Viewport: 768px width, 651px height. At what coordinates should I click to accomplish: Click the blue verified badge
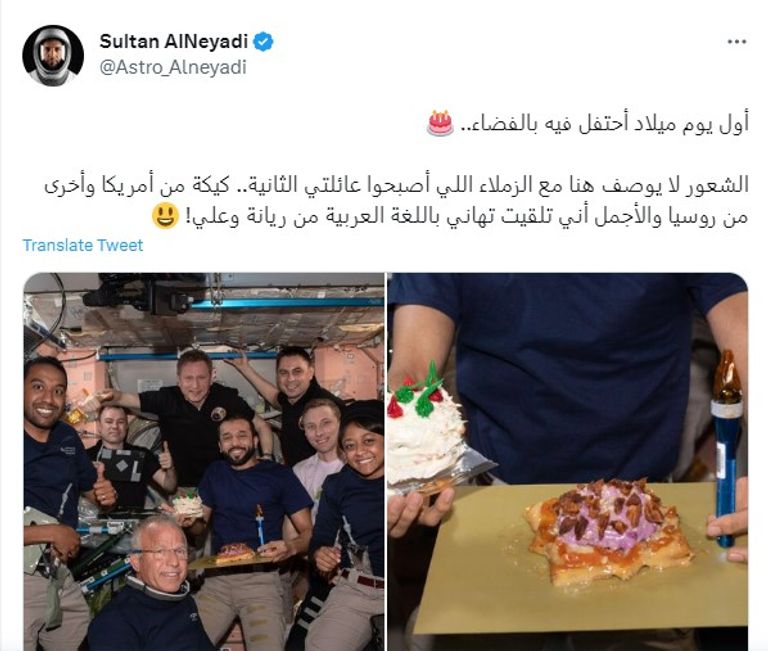(263, 42)
